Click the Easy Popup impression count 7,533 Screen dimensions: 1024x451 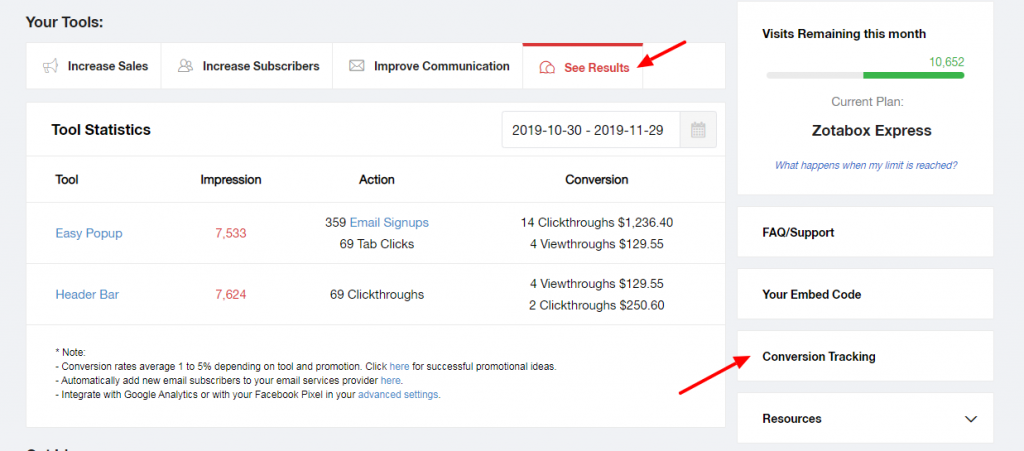[231, 233]
